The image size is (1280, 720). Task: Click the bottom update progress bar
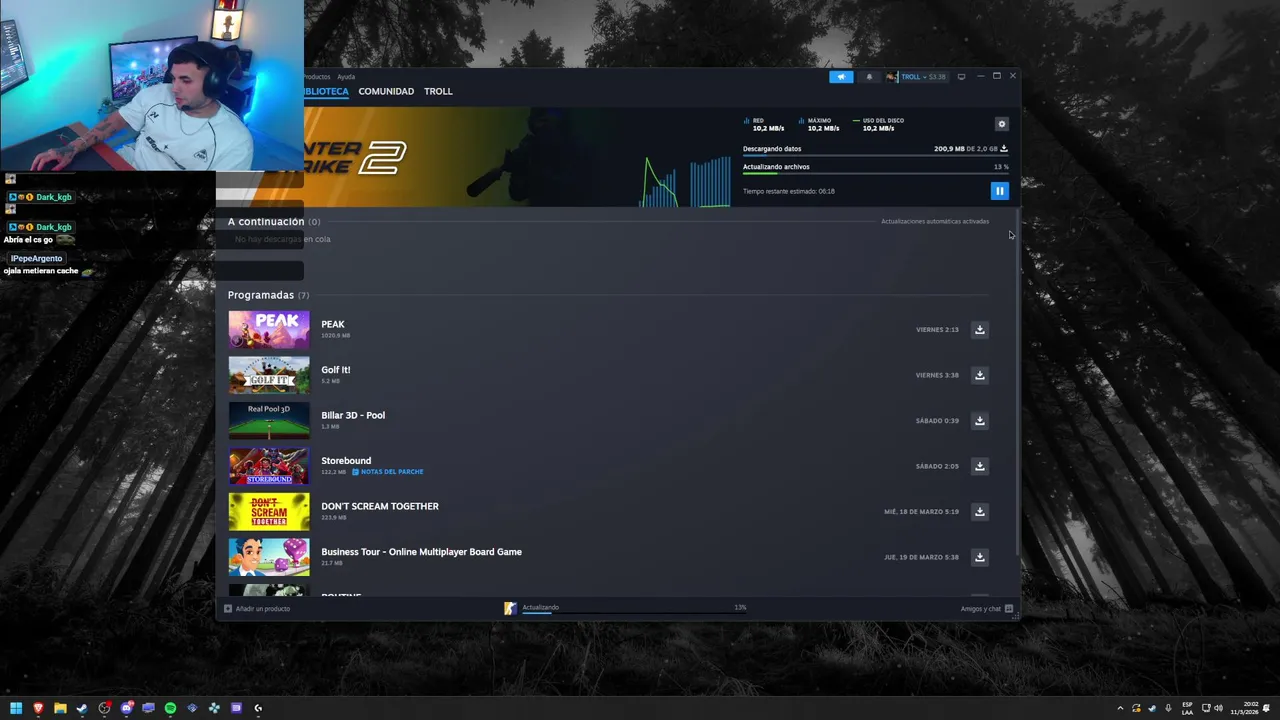click(x=634, y=612)
